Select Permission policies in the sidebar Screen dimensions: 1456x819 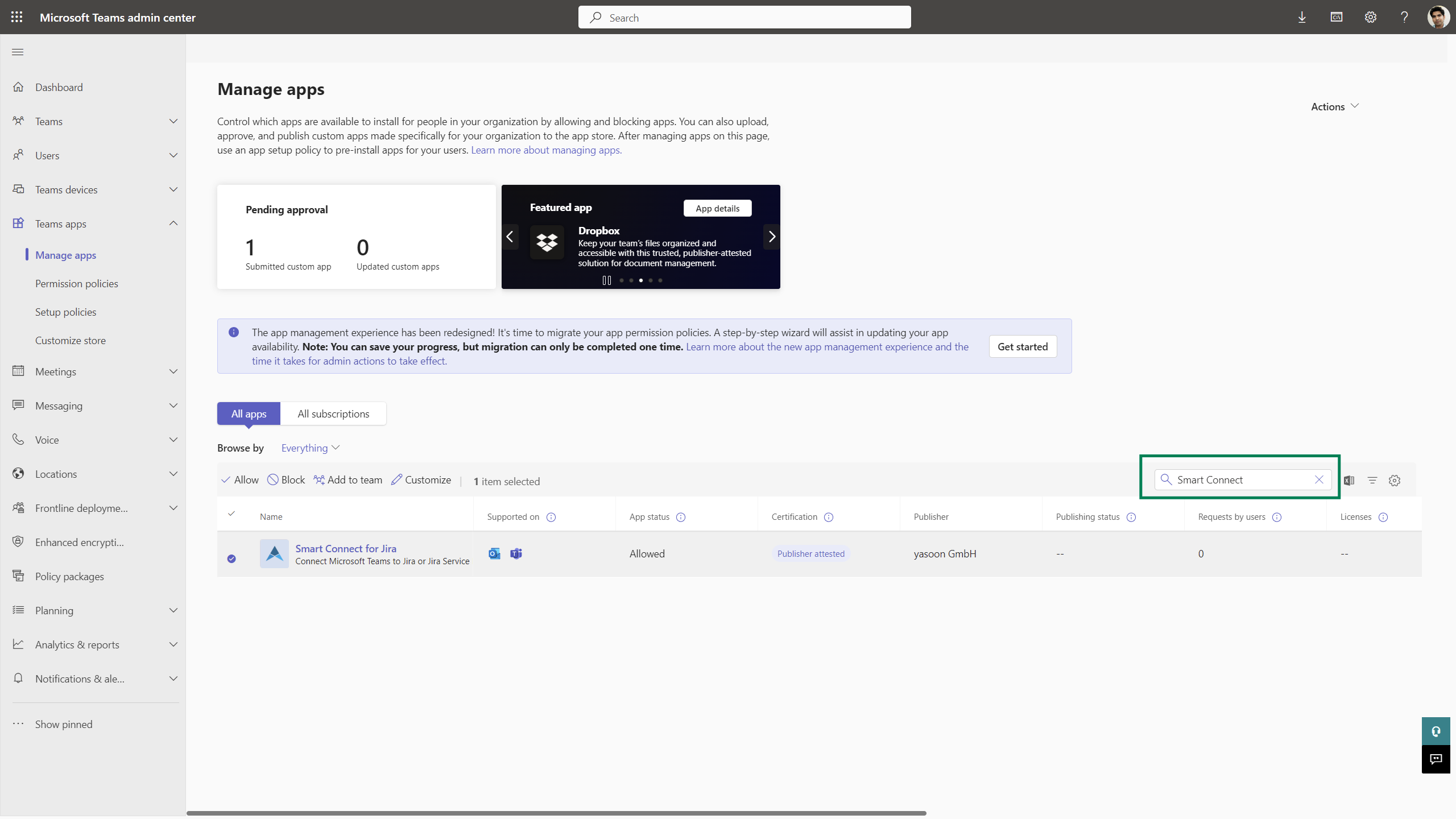pos(77,283)
